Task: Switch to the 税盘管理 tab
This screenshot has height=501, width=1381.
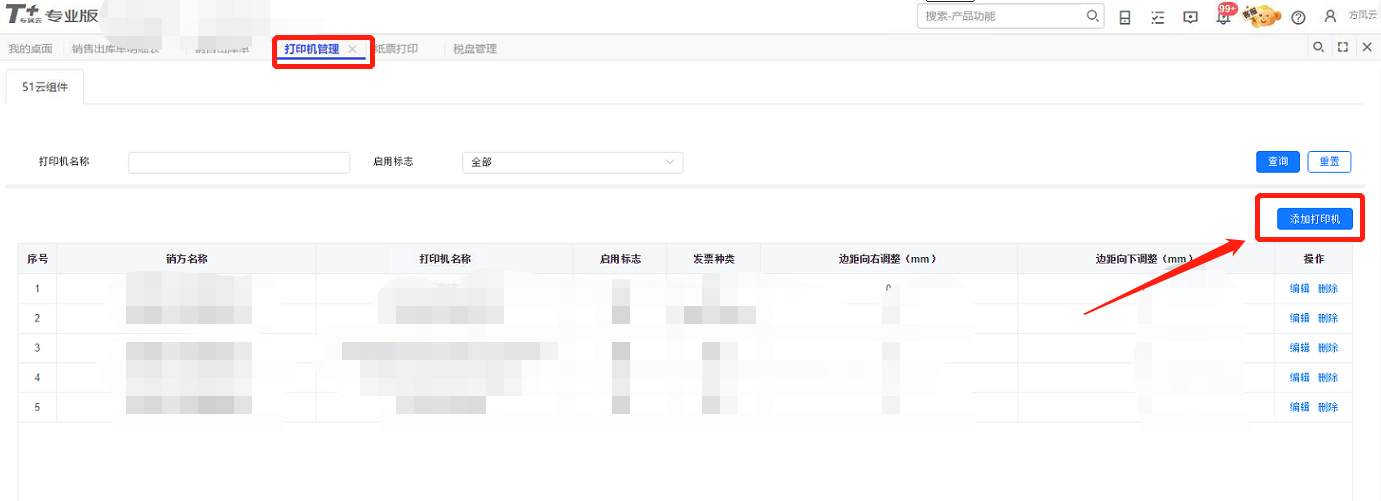Action: [x=474, y=49]
